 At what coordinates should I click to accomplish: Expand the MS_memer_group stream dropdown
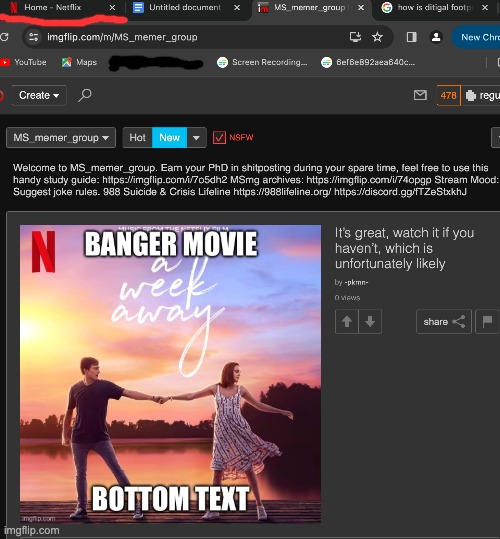pos(61,138)
